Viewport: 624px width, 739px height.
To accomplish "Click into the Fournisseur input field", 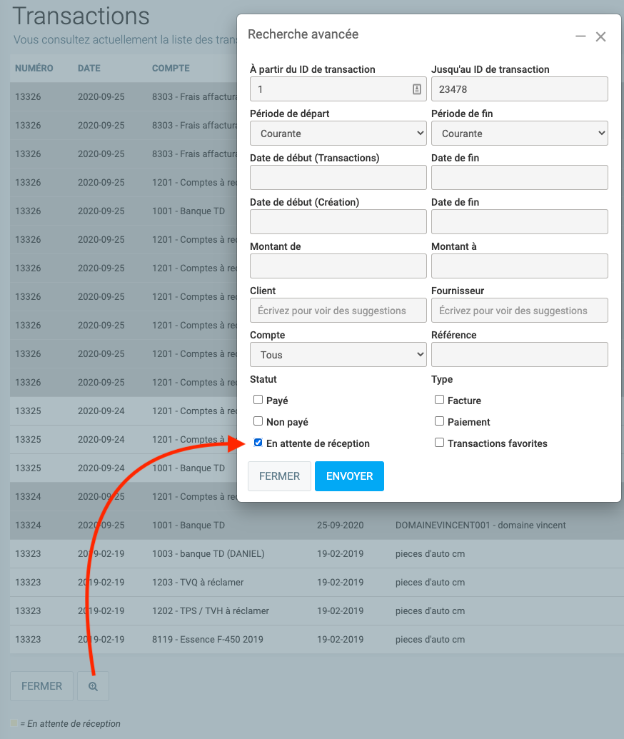I will pyautogui.click(x=519, y=311).
